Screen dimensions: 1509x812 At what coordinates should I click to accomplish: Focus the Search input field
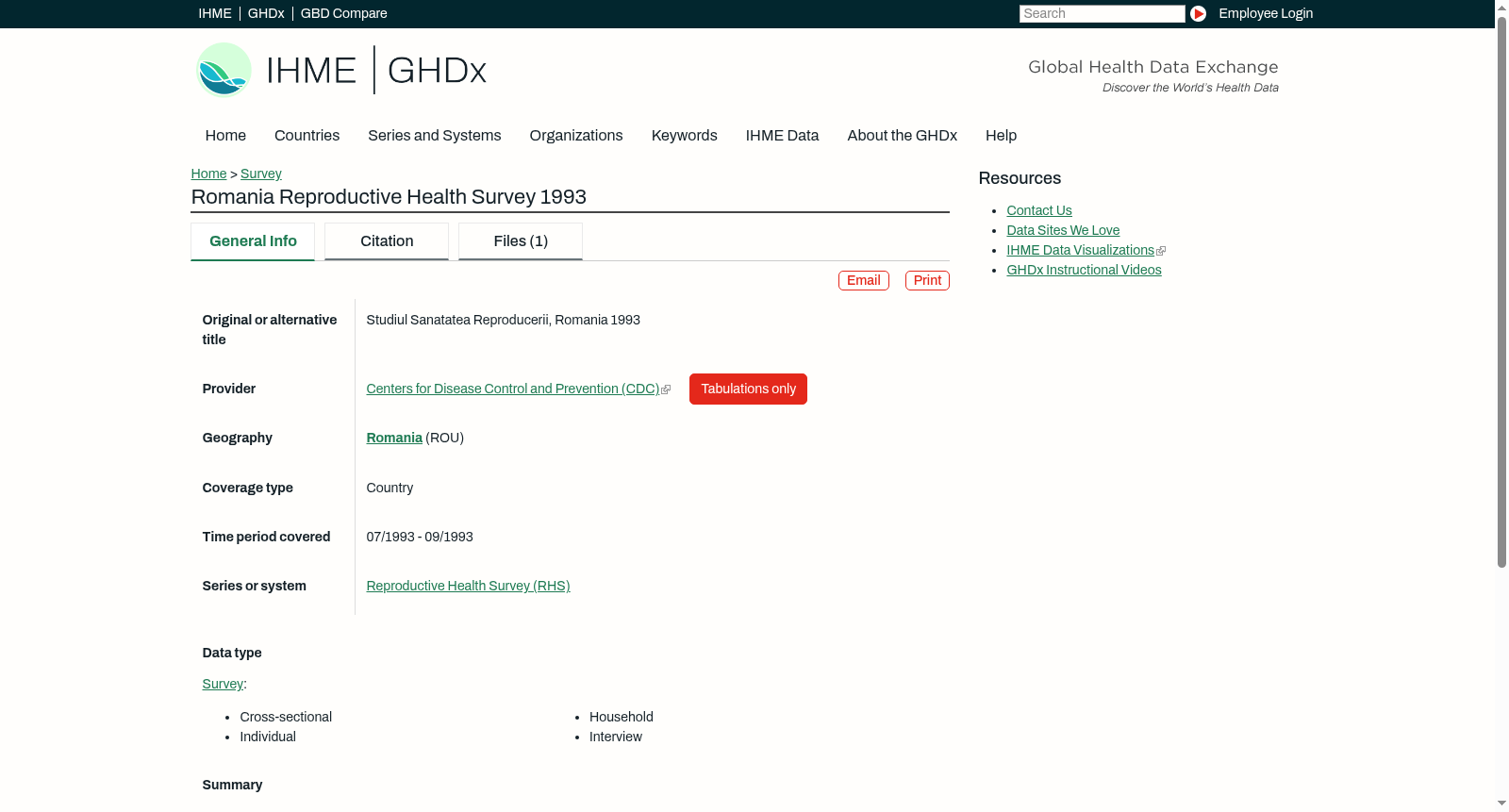pos(1102,13)
